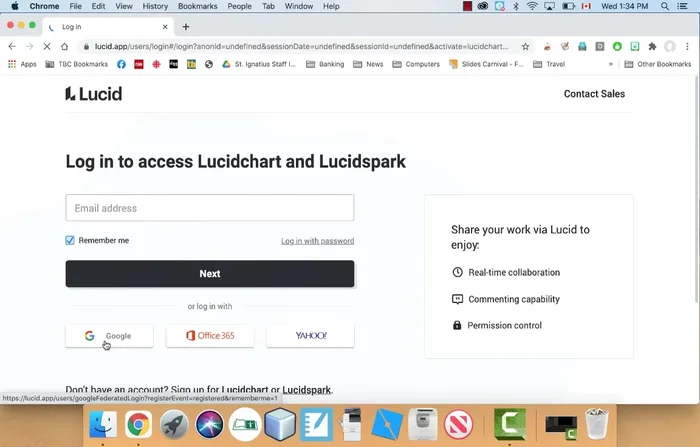Go back in Chrome

pyautogui.click(x=12, y=46)
